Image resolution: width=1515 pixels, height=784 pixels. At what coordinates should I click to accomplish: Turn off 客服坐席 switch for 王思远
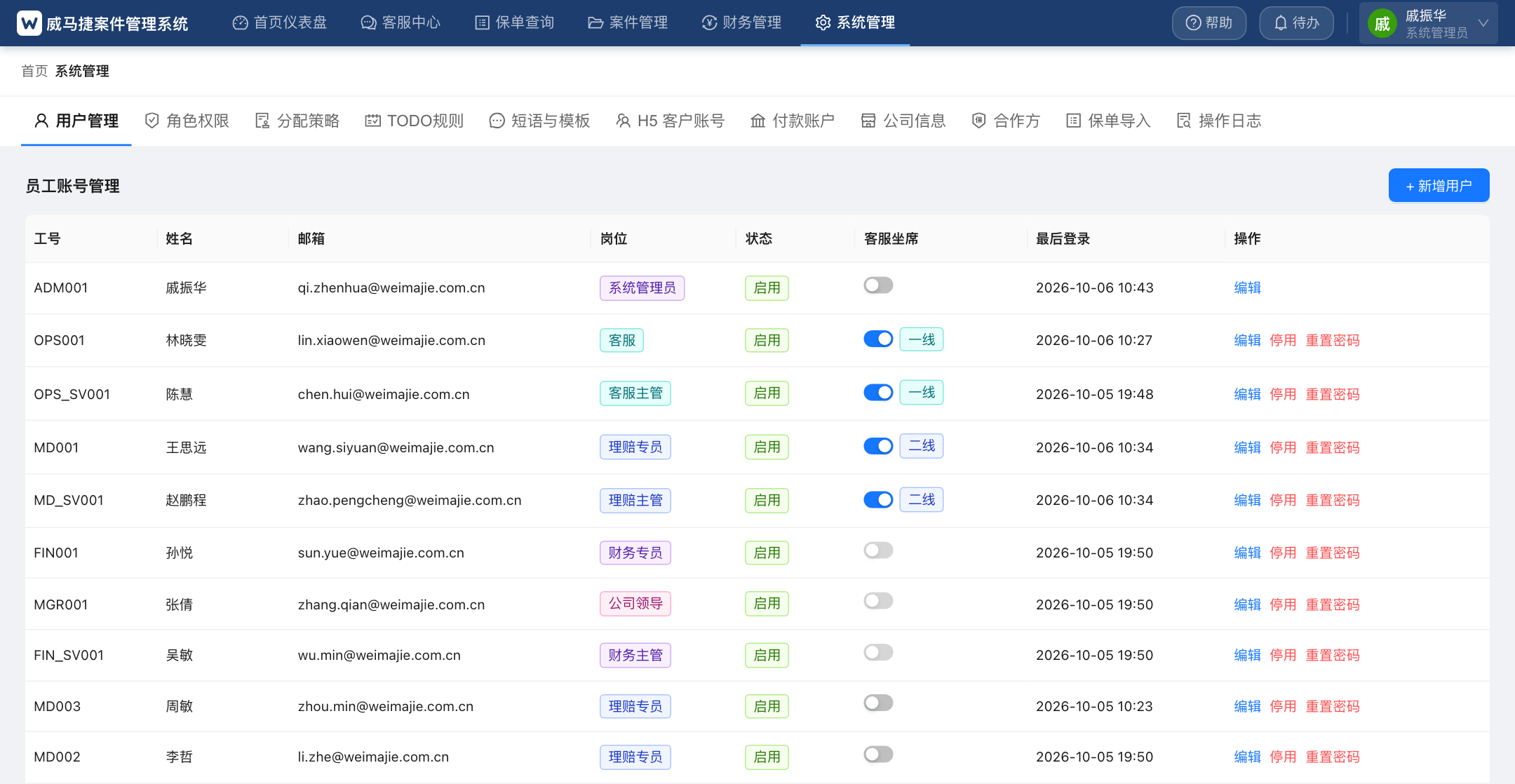(878, 446)
